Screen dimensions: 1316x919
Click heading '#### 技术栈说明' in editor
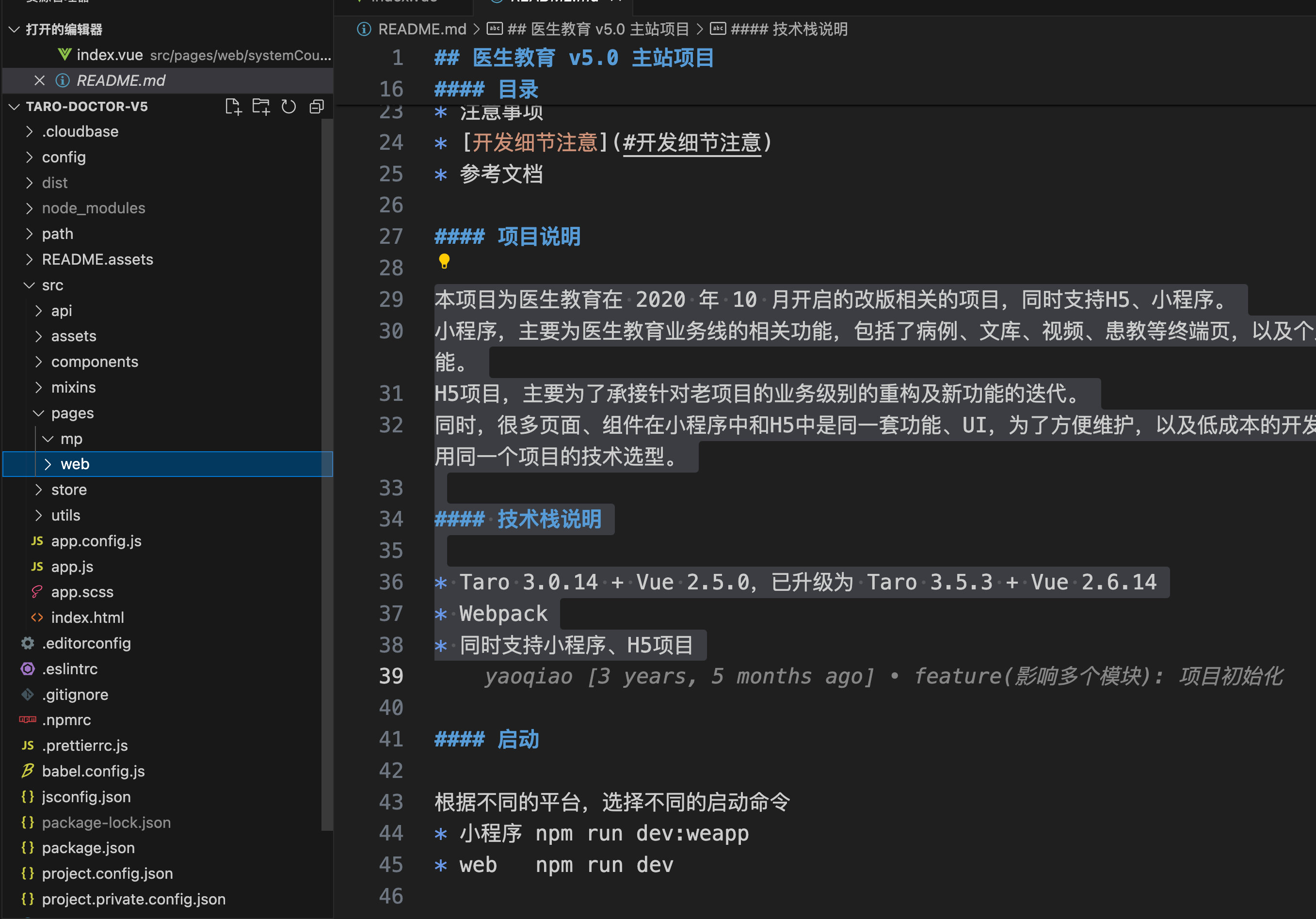(518, 519)
